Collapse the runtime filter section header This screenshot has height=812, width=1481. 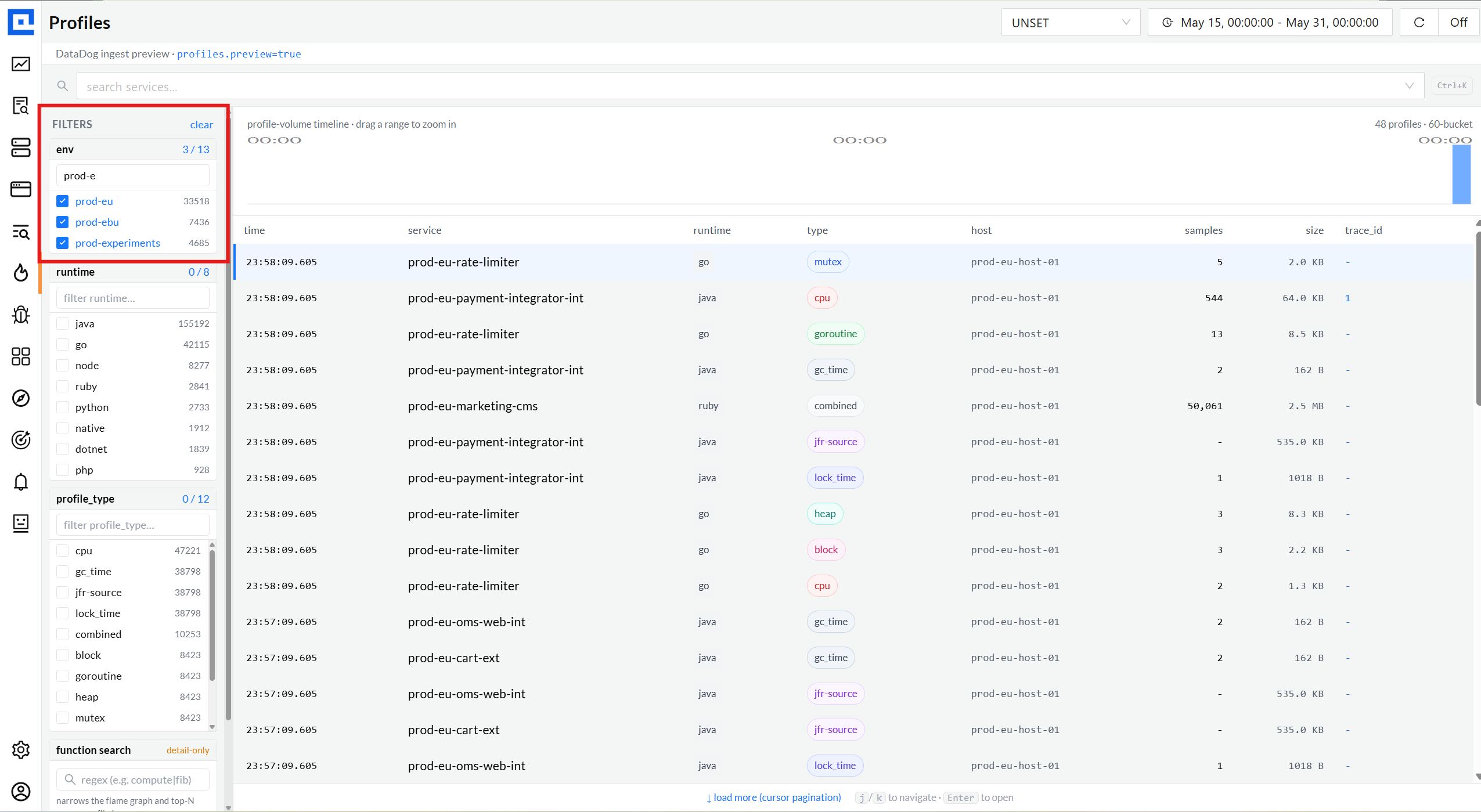click(133, 272)
